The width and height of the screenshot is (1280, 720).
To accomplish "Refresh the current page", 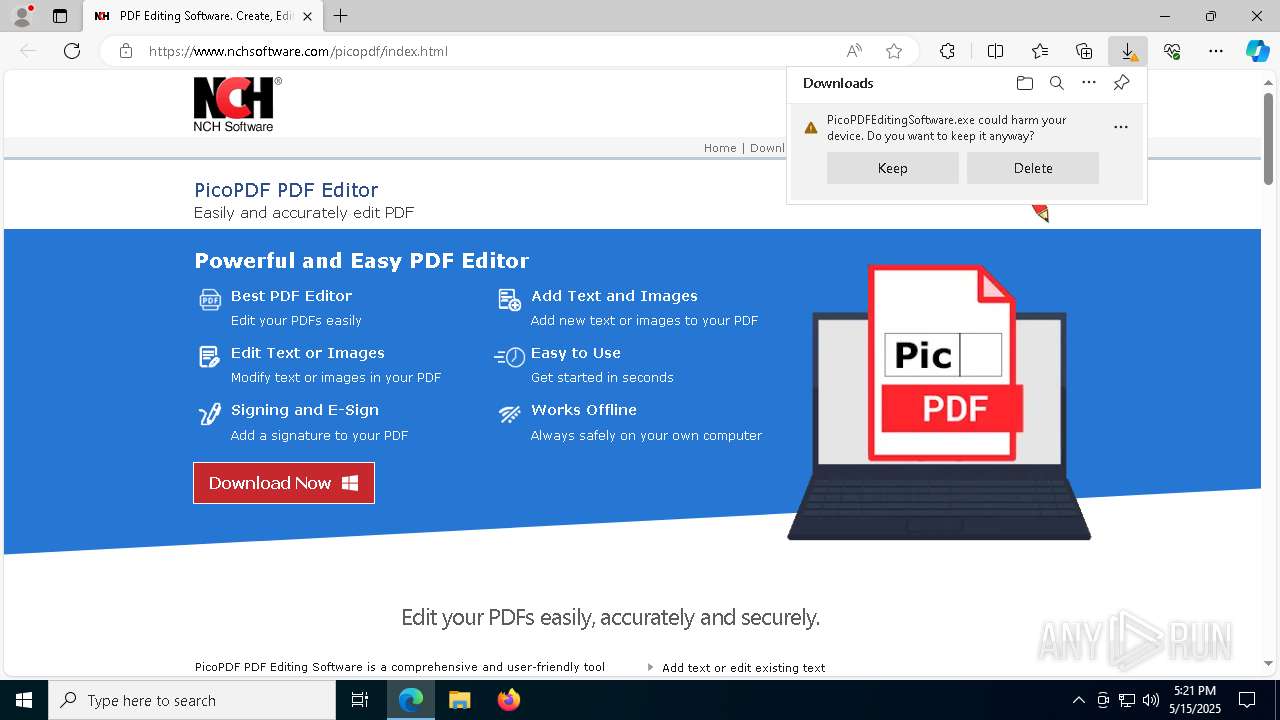I will click(x=72, y=51).
